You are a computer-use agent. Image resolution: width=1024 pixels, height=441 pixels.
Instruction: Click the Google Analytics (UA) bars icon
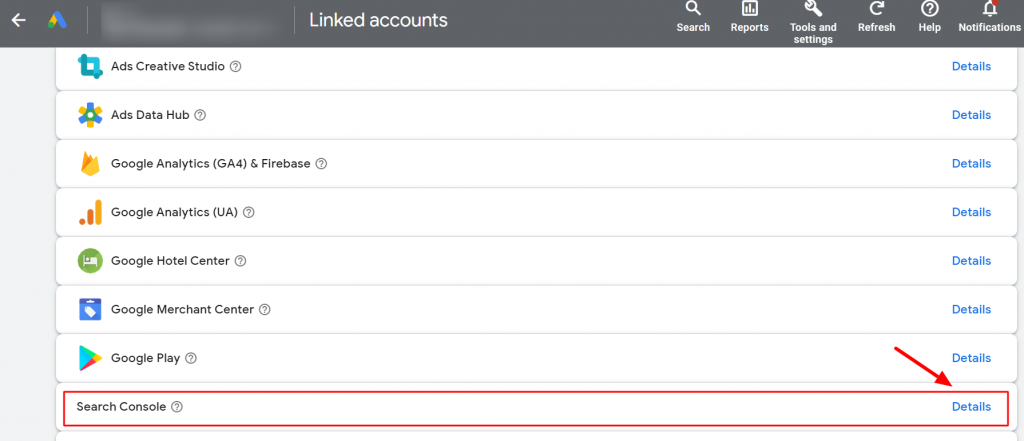point(90,212)
